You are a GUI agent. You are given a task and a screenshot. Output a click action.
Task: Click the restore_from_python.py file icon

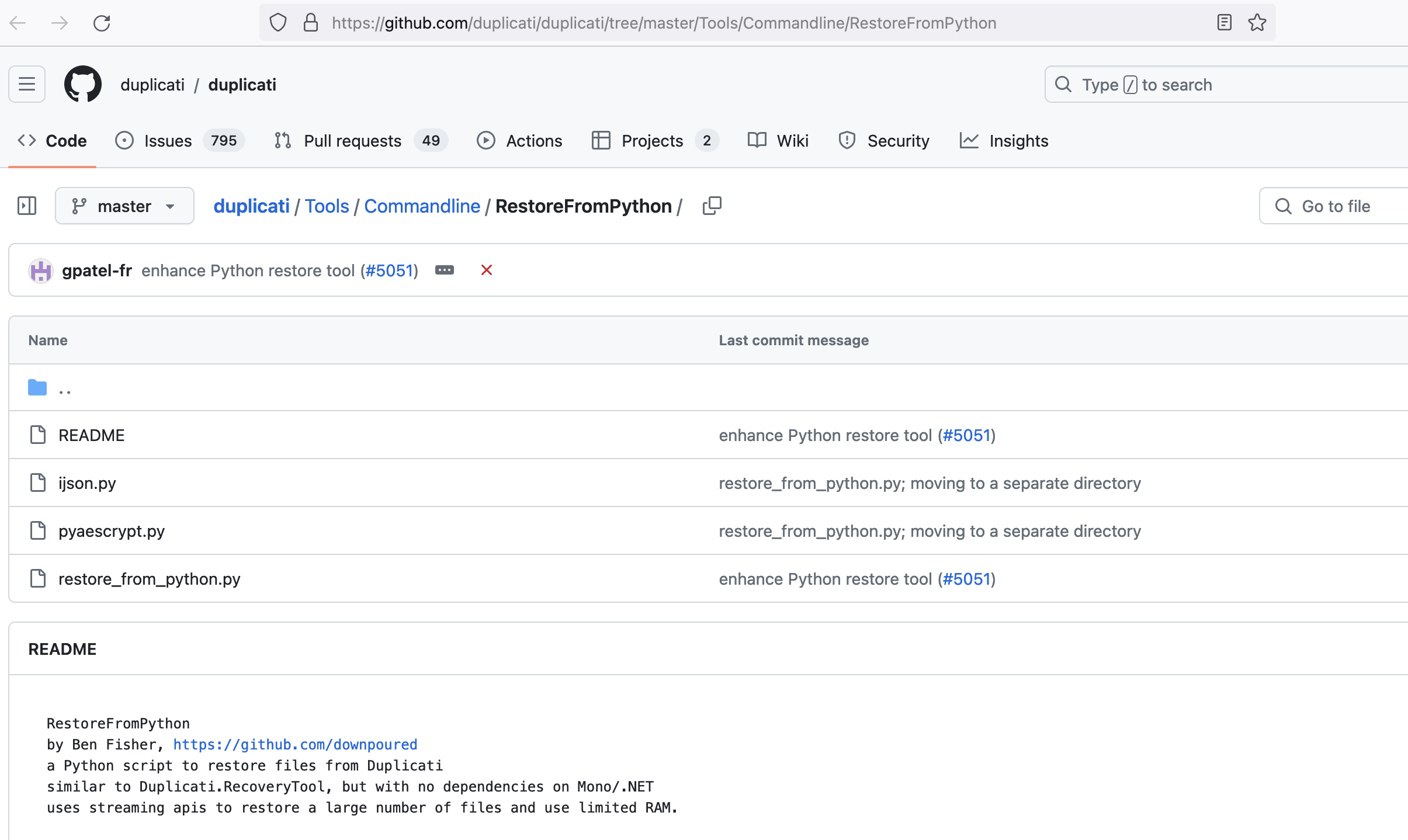[x=38, y=578]
